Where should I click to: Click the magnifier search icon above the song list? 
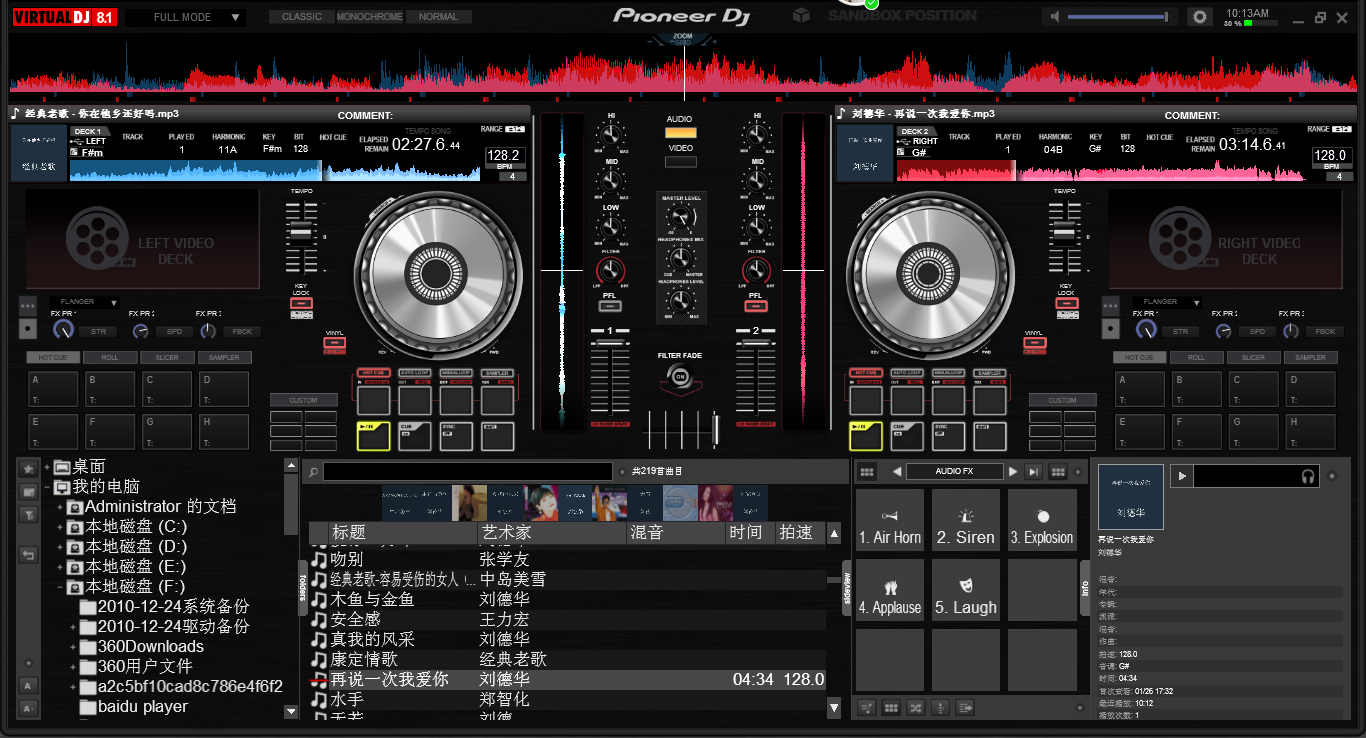313,472
